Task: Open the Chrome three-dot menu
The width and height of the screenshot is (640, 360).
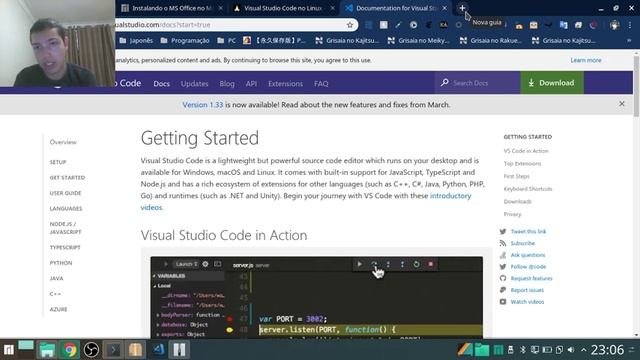Action: [630, 25]
